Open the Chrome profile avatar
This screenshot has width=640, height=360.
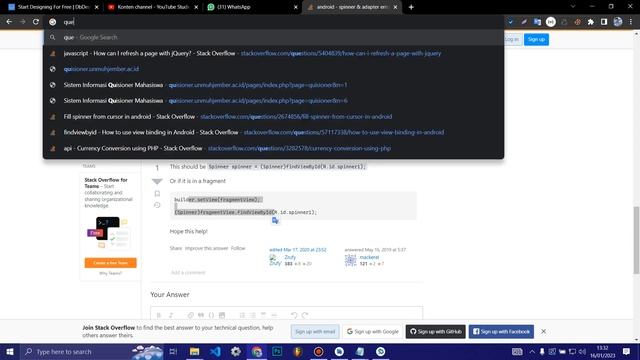coord(618,22)
